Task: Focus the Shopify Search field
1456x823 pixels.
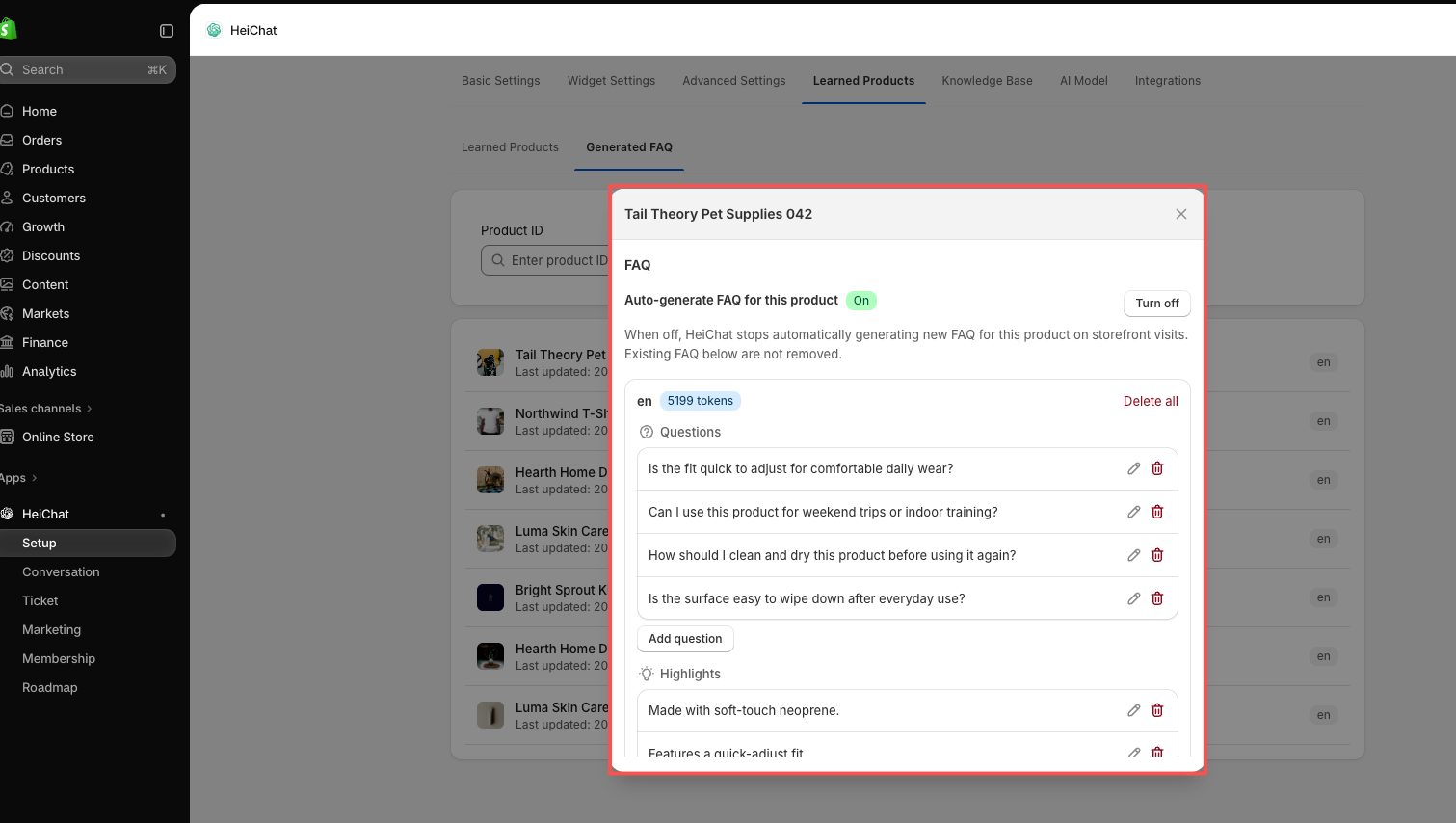Action: point(88,69)
